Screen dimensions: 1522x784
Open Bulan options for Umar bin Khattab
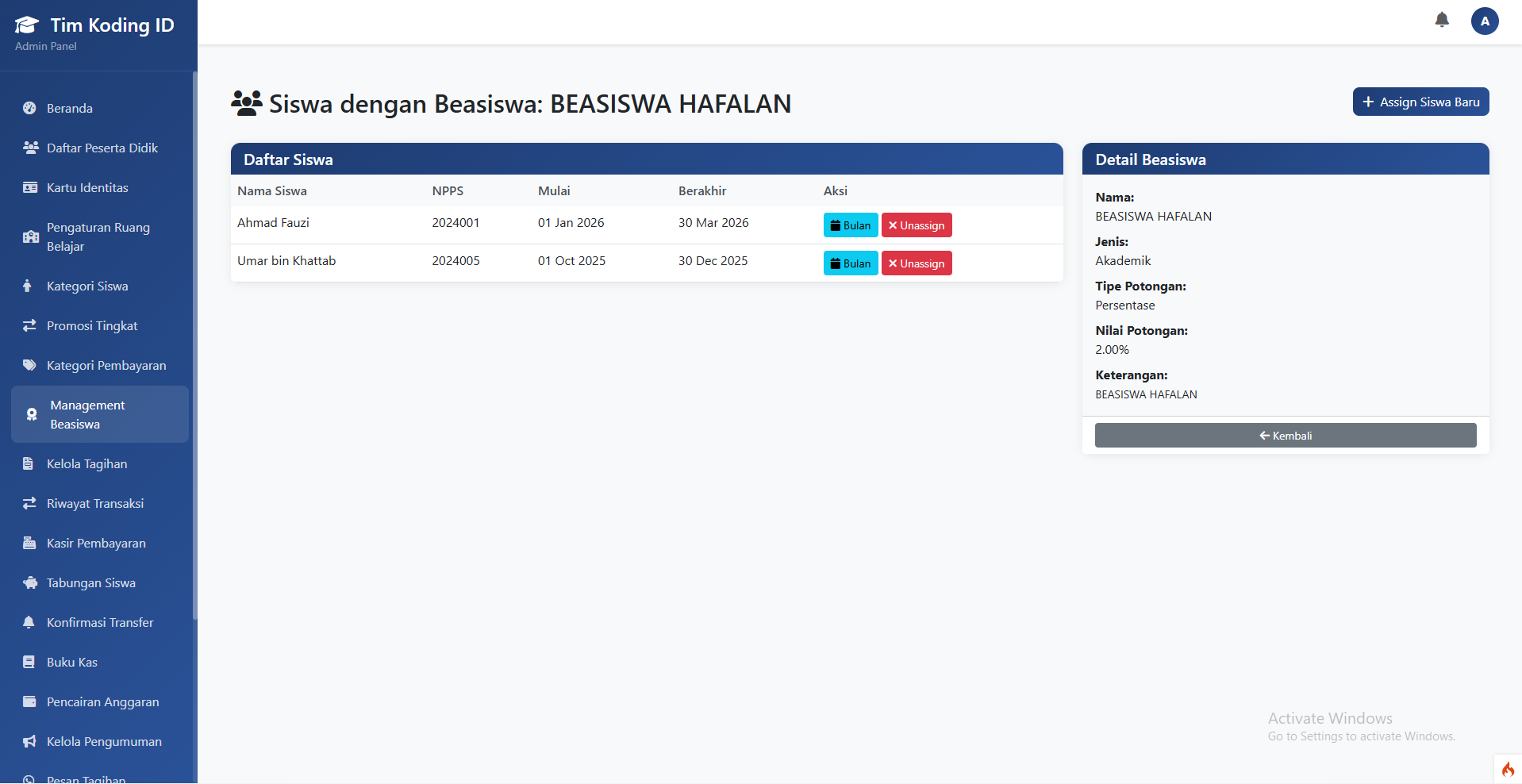click(x=850, y=263)
